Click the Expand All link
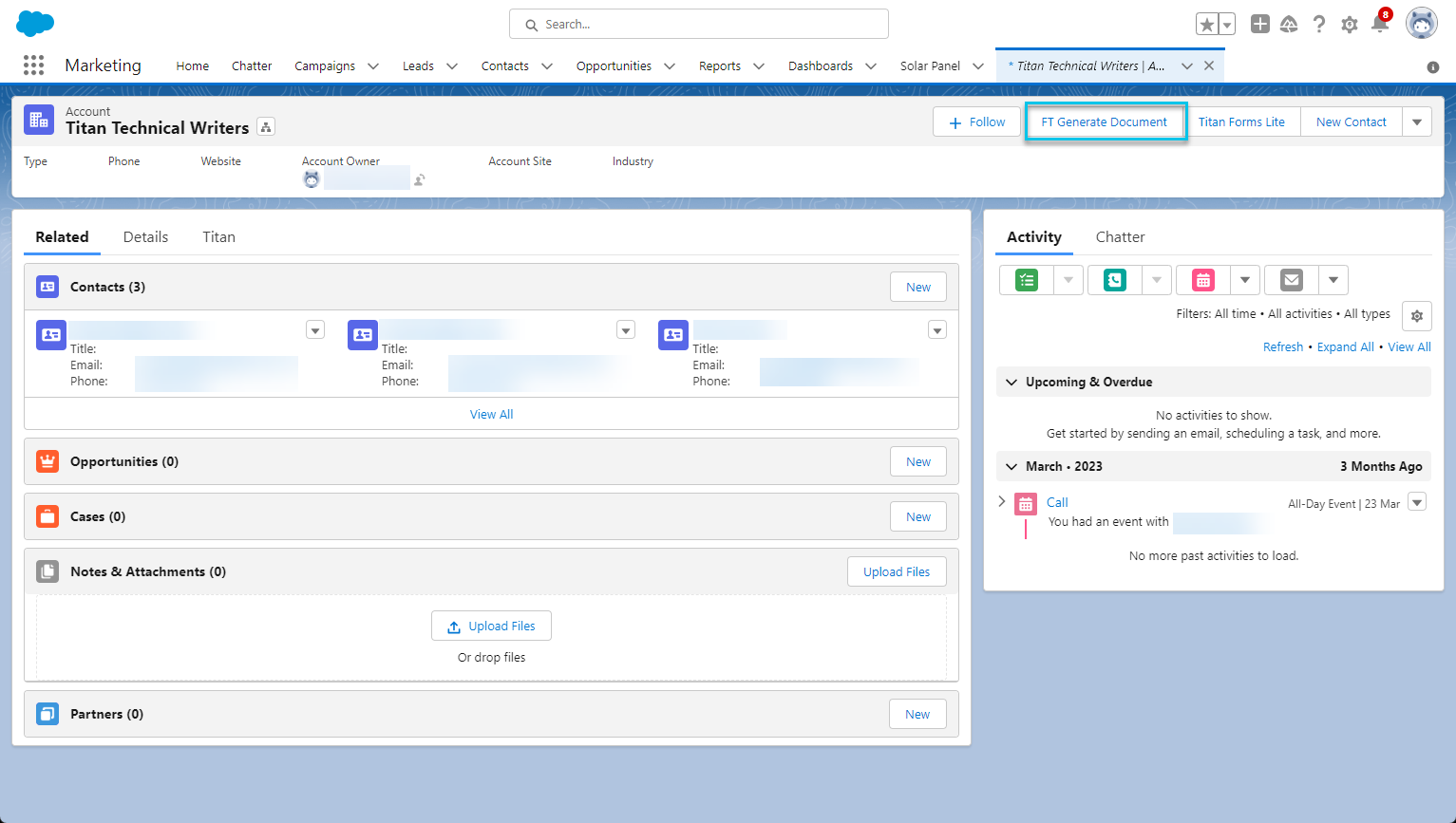This screenshot has width=1456, height=823. coord(1345,346)
